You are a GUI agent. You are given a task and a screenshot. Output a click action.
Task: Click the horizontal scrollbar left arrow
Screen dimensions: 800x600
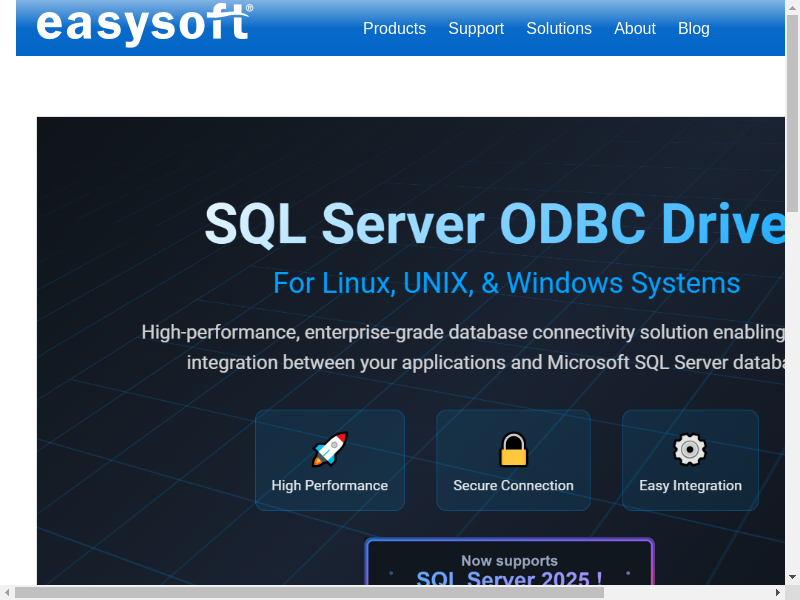coord(7,592)
